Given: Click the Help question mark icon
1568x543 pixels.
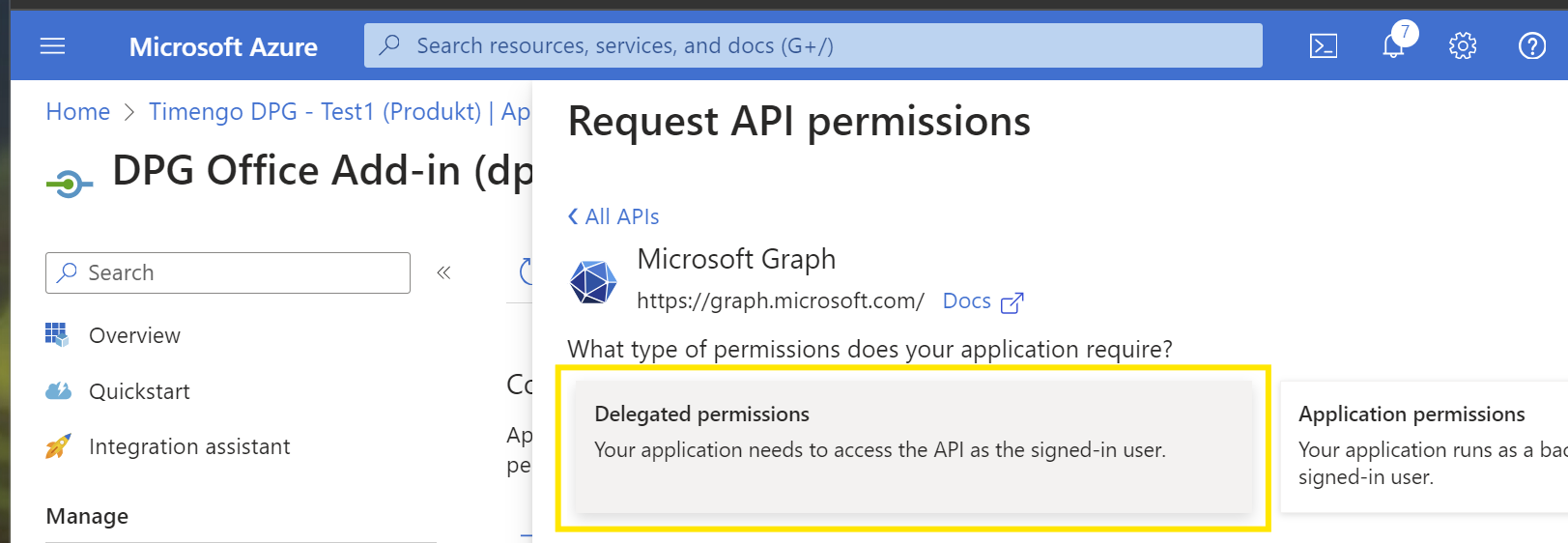Looking at the screenshot, I should [x=1531, y=46].
